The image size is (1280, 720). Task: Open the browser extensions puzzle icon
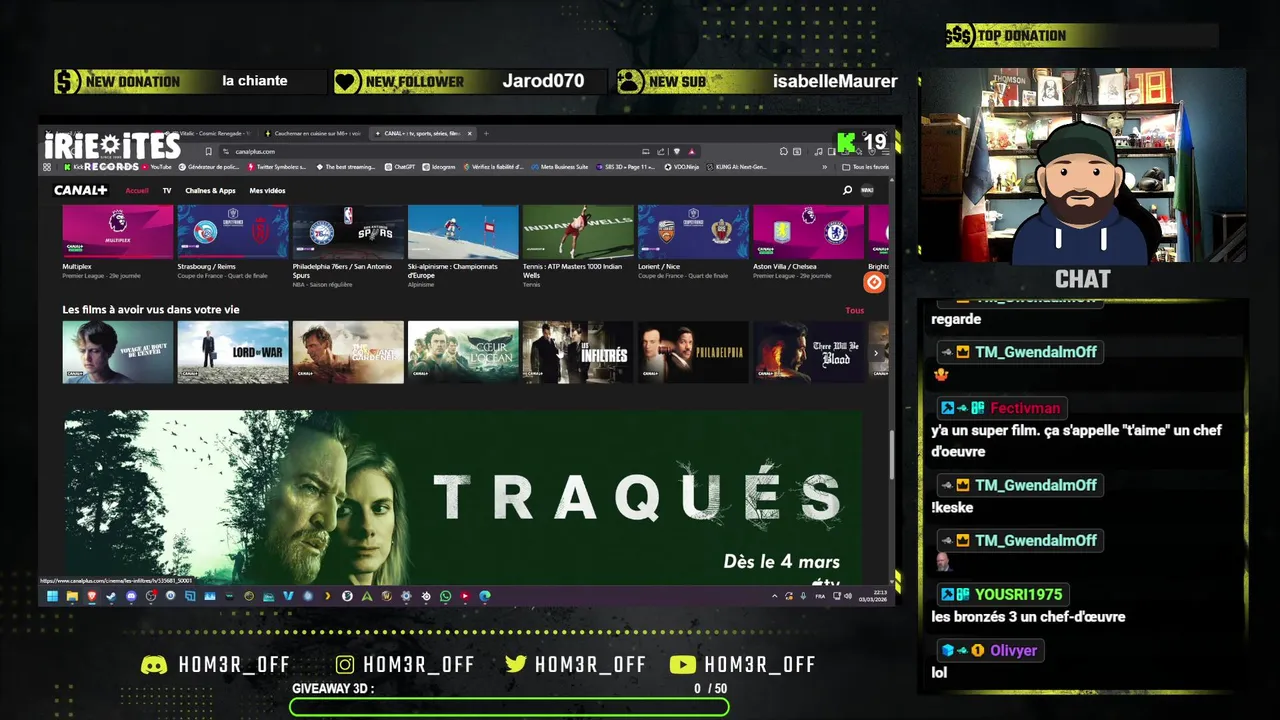[784, 151]
